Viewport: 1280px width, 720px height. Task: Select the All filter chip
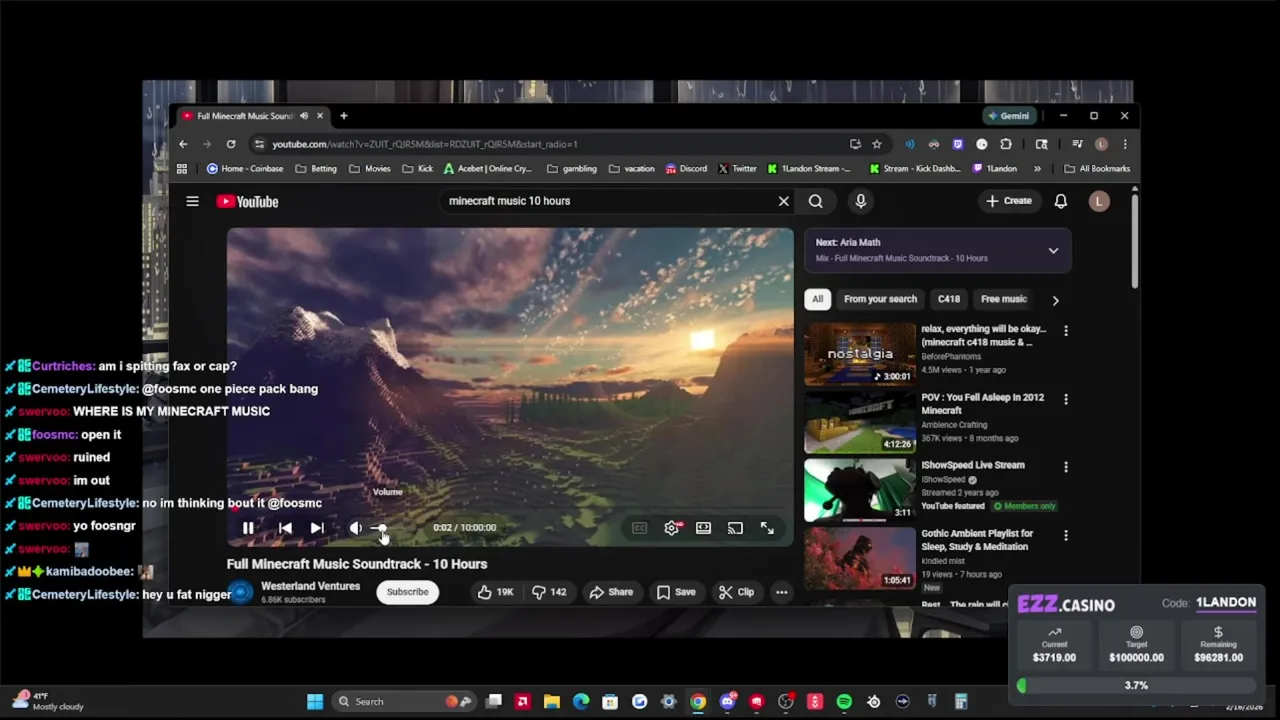click(x=818, y=299)
